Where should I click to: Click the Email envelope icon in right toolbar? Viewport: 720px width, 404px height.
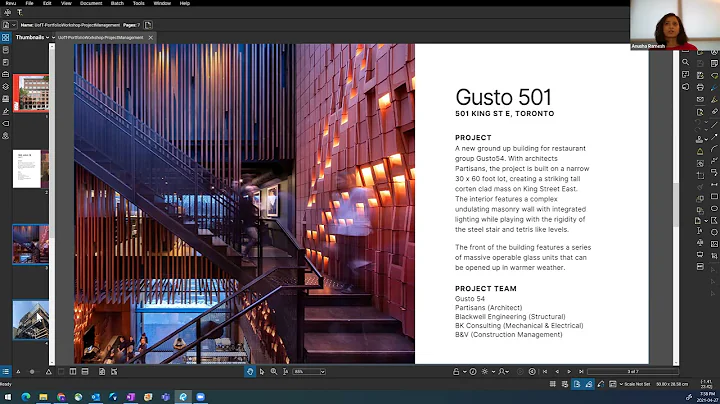tap(700, 99)
